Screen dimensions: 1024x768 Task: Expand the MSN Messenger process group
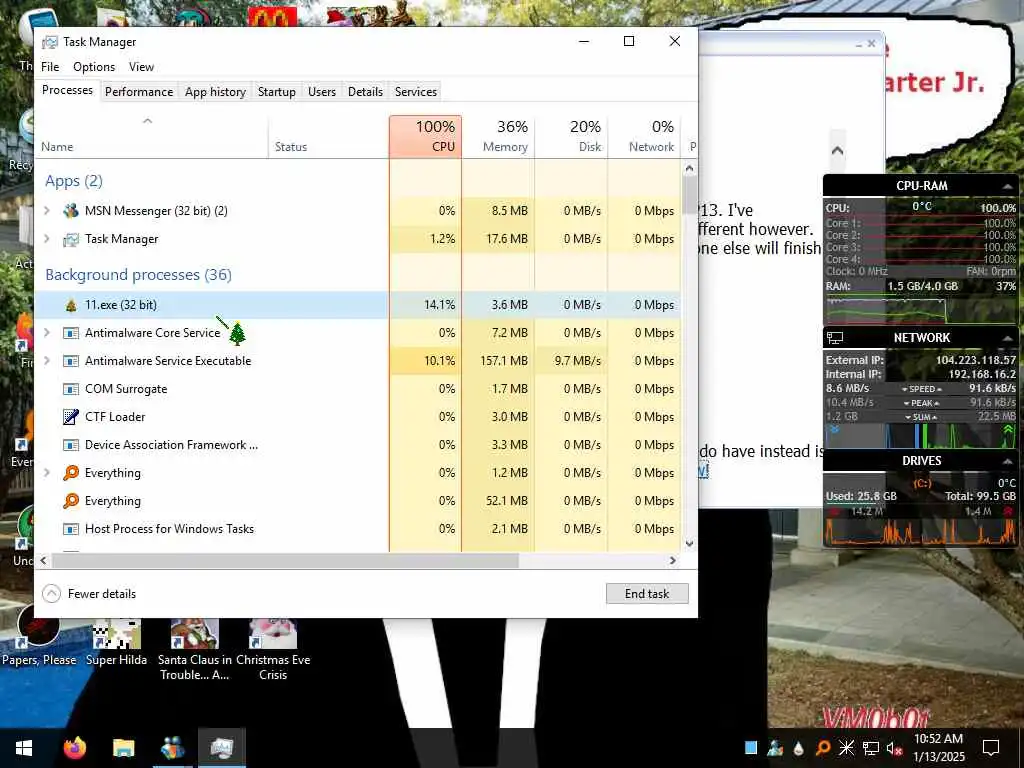[47, 211]
